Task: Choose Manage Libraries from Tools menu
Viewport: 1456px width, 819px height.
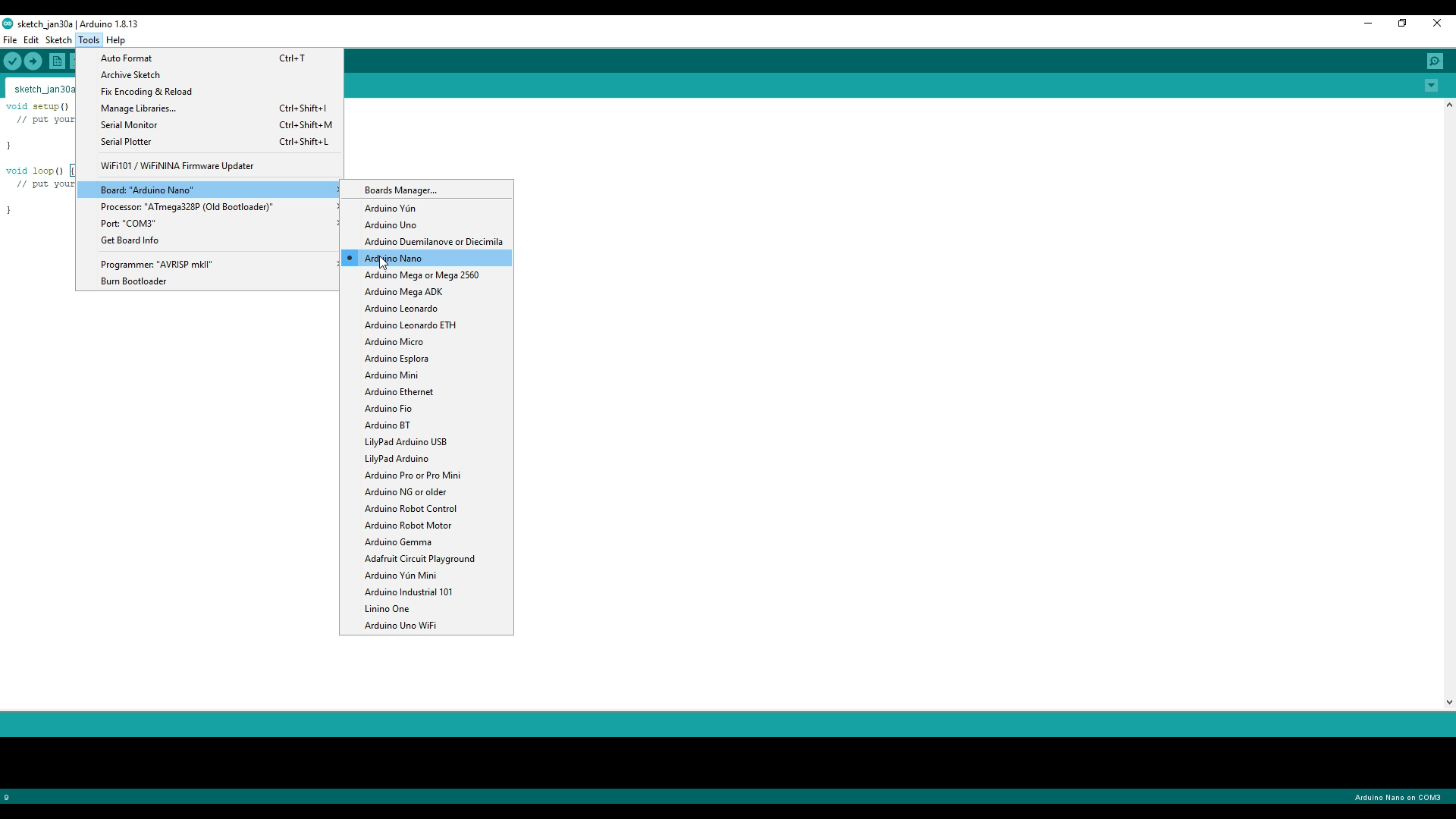Action: 138,108
